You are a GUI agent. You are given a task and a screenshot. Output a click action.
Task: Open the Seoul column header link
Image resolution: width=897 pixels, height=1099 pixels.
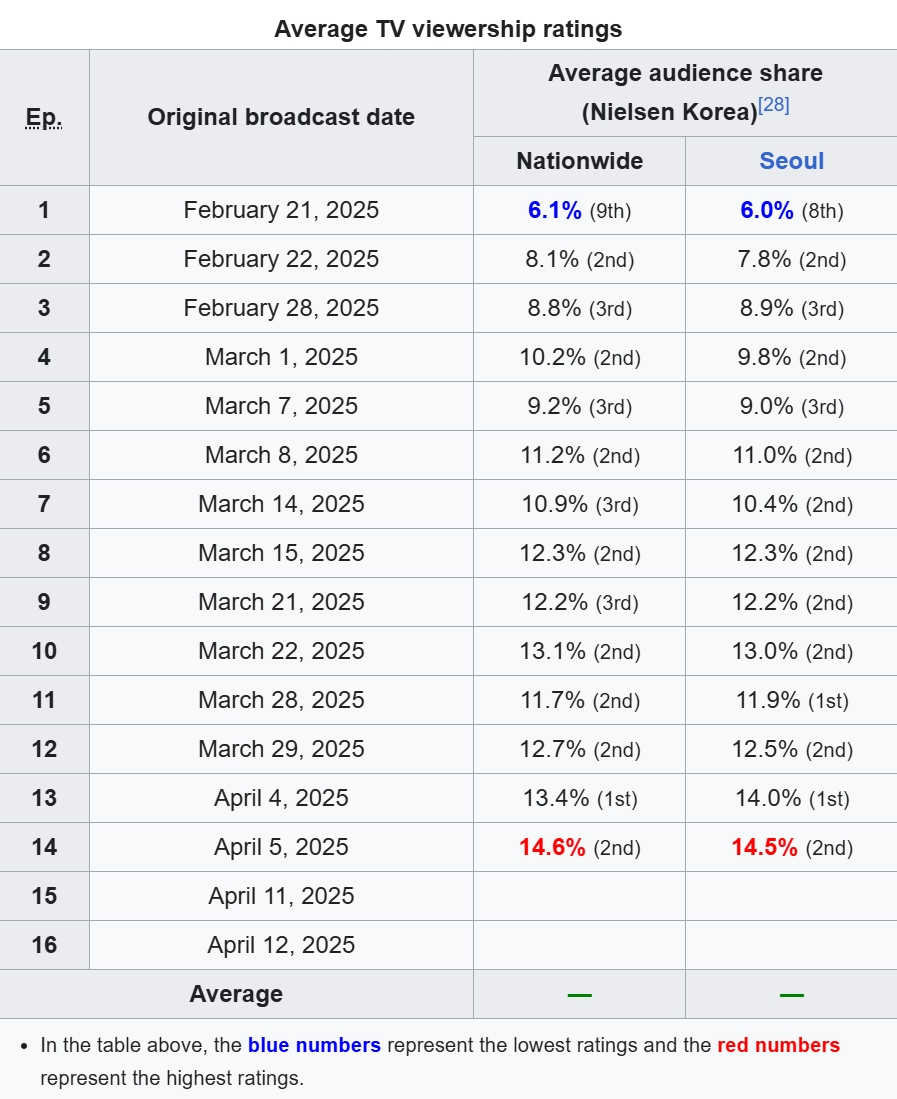point(791,161)
